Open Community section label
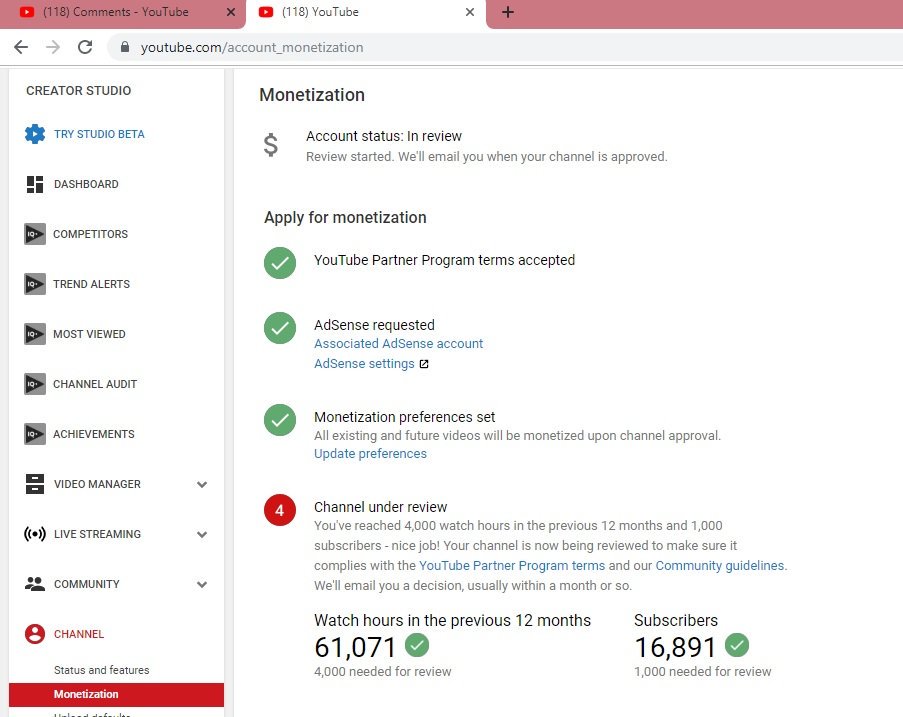This screenshot has height=717, width=903. [87, 585]
